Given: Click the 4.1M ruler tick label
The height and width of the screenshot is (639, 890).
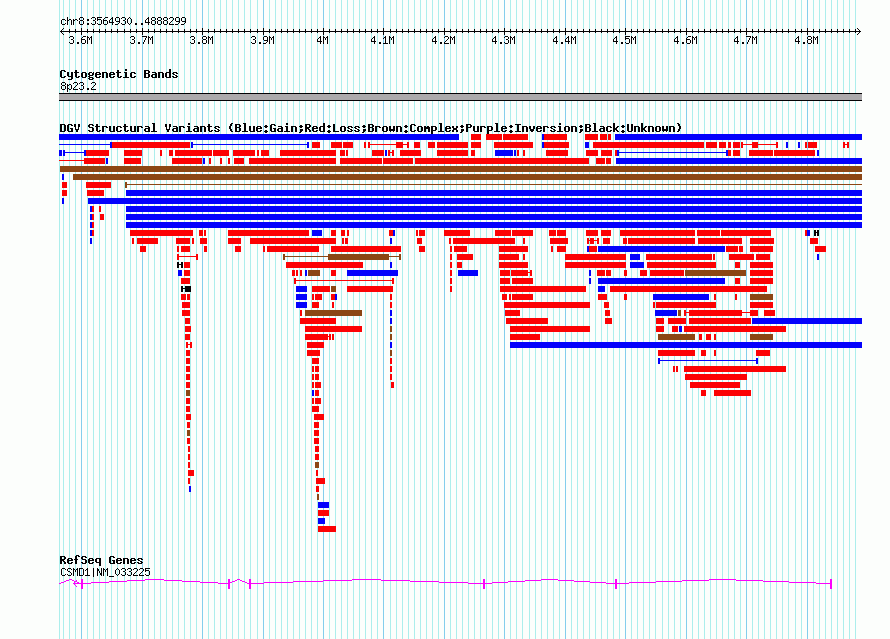Looking at the screenshot, I should [383, 40].
